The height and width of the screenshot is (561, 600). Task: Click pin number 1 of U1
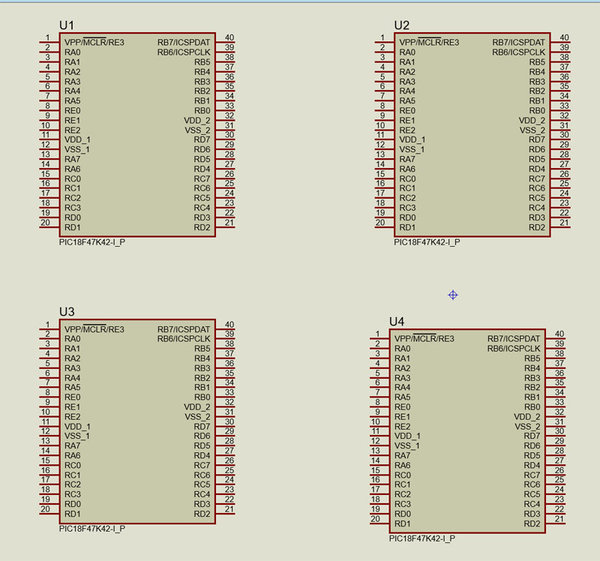click(x=47, y=38)
